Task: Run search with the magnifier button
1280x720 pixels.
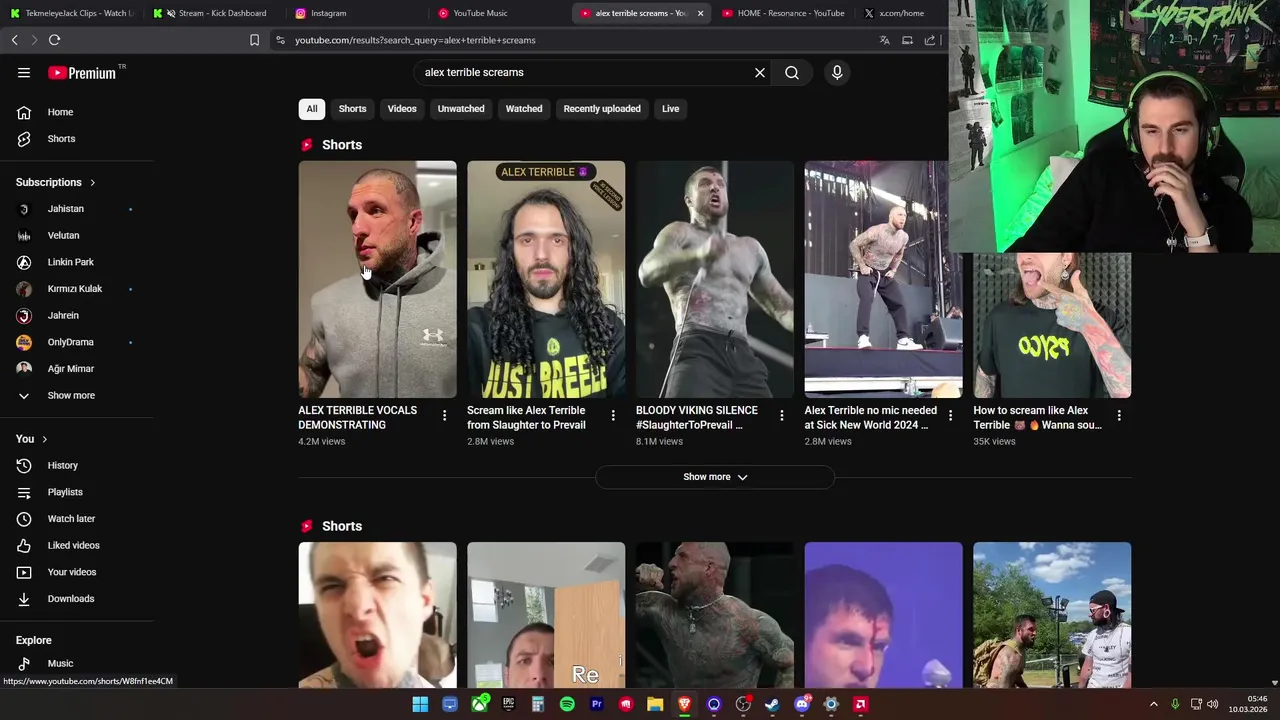Action: point(792,72)
